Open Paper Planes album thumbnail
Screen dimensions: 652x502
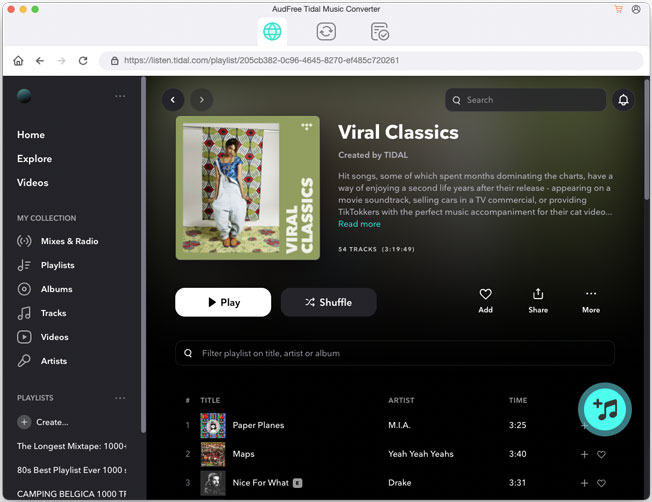(x=213, y=425)
